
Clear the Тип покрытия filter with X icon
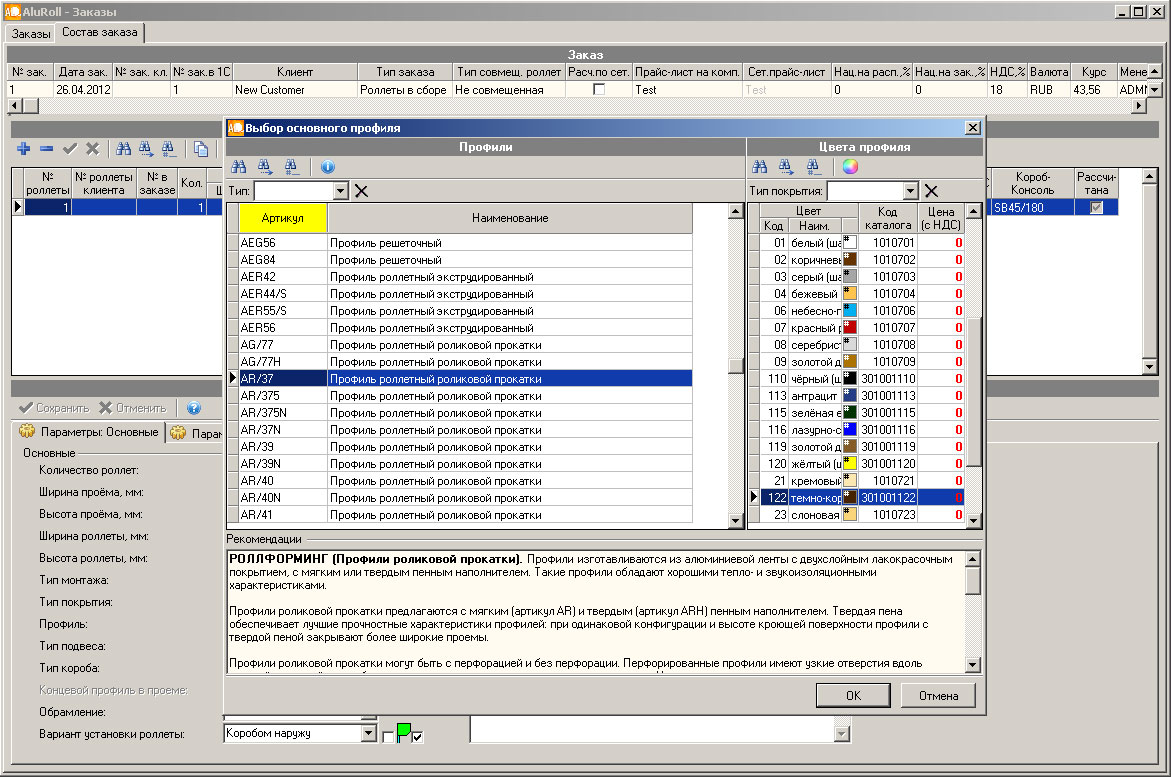click(931, 191)
